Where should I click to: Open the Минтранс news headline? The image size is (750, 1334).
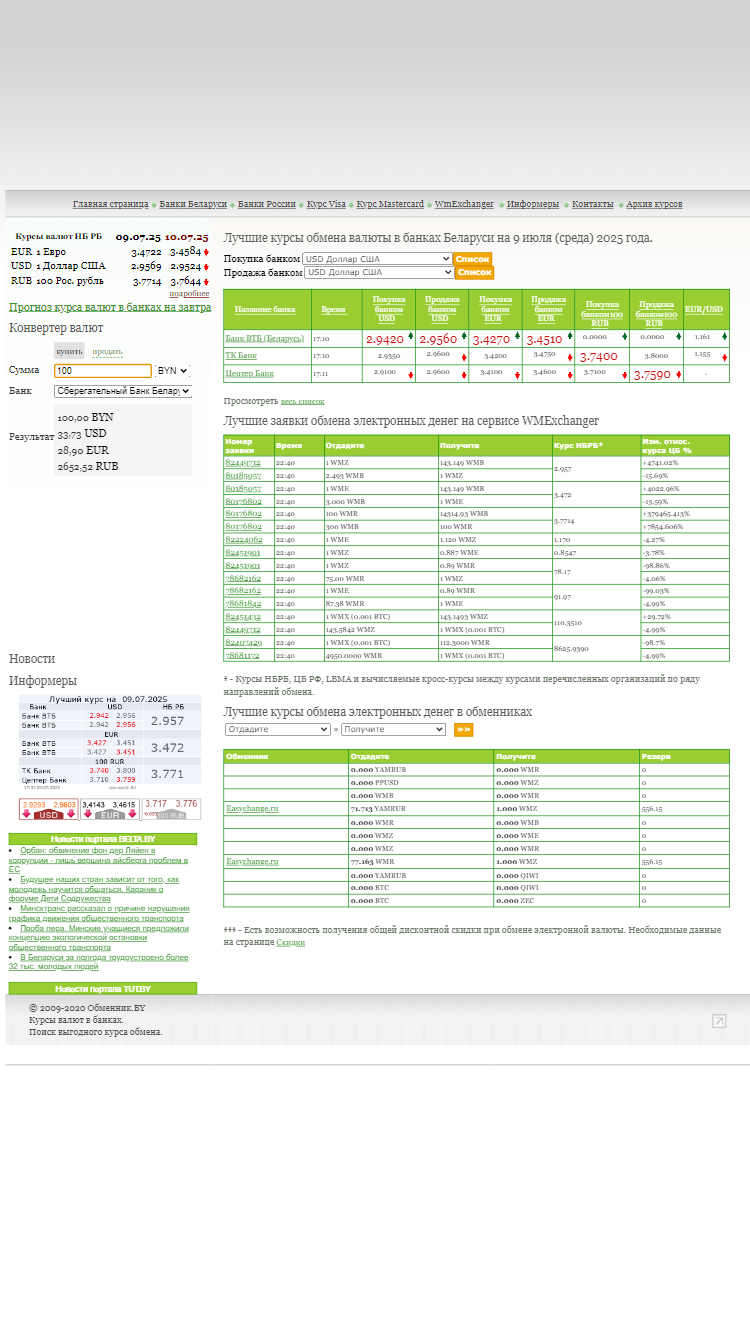tap(98, 913)
